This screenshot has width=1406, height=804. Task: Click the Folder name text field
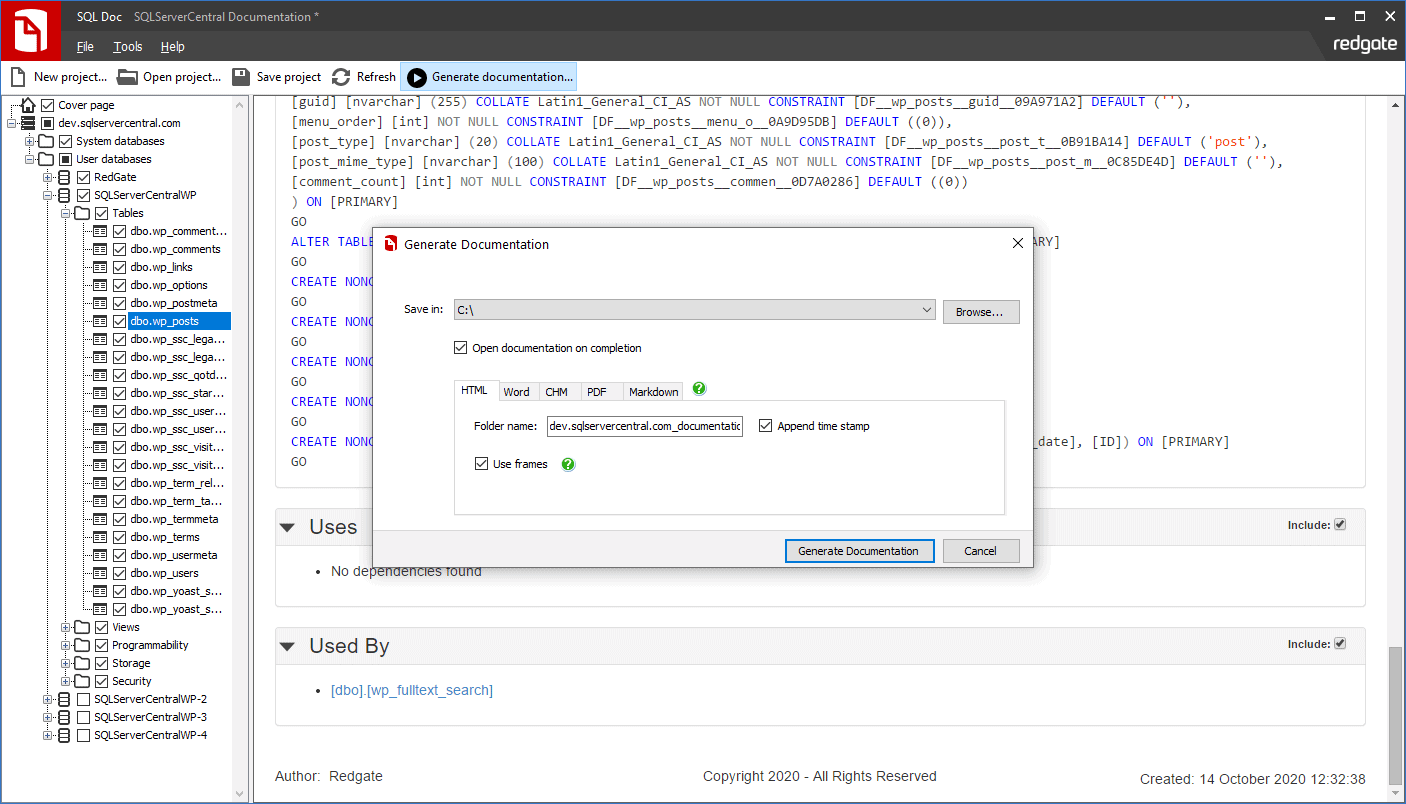coord(644,425)
